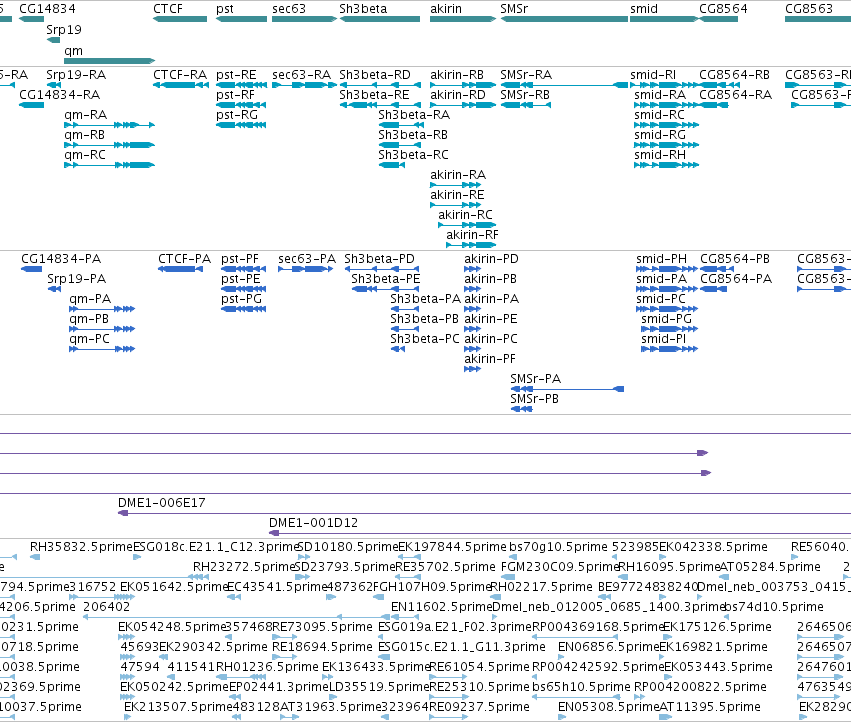The image size is (851, 722).
Task: Click the smid-RH transcript
Action: tap(666, 165)
